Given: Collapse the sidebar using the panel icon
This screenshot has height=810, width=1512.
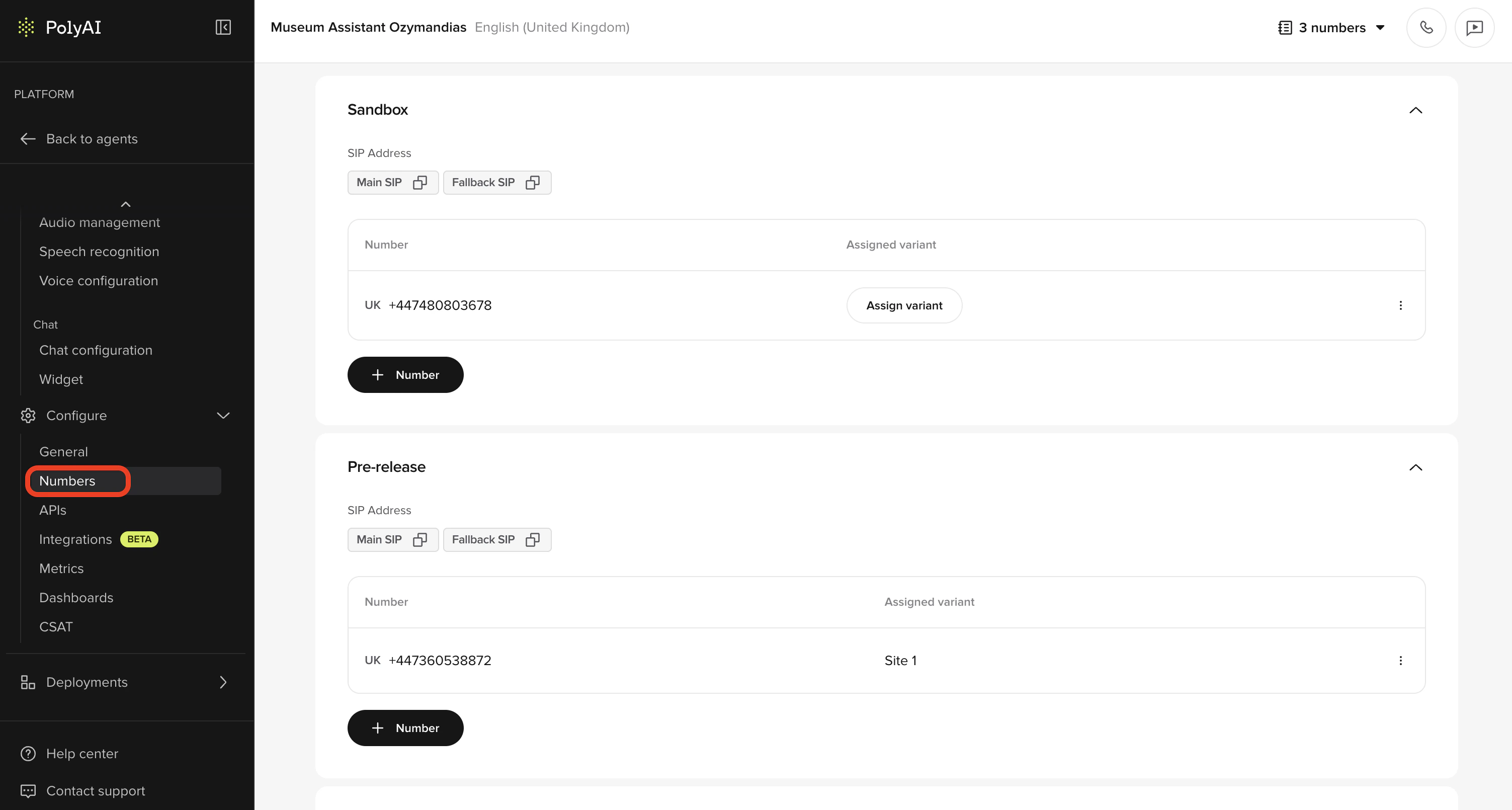Looking at the screenshot, I should point(223,27).
